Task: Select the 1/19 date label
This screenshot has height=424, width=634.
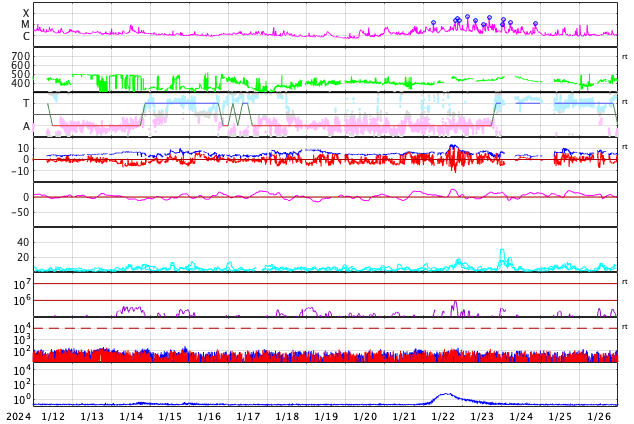Action: 326,416
